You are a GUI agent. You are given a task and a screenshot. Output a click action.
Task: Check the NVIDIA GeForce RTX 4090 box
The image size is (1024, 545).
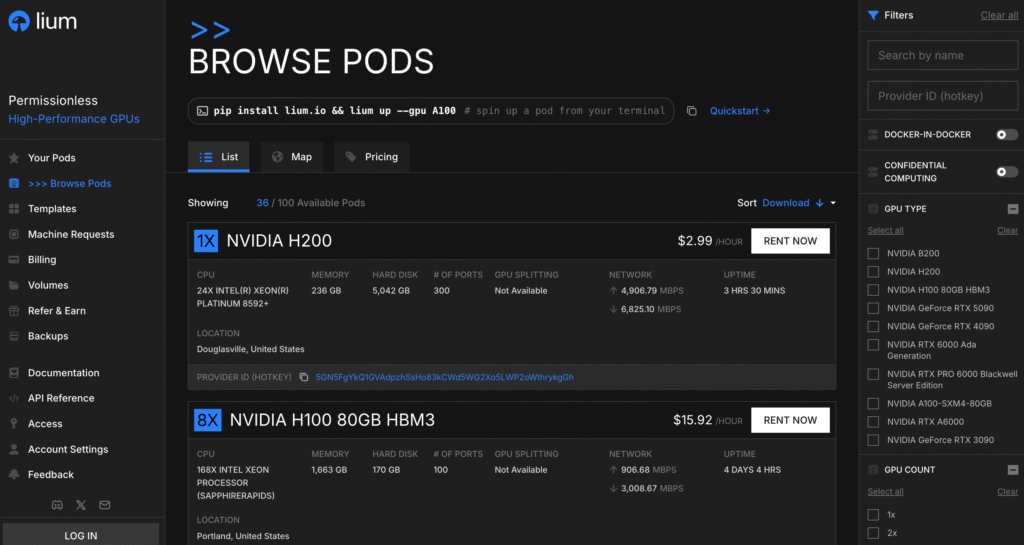873,326
